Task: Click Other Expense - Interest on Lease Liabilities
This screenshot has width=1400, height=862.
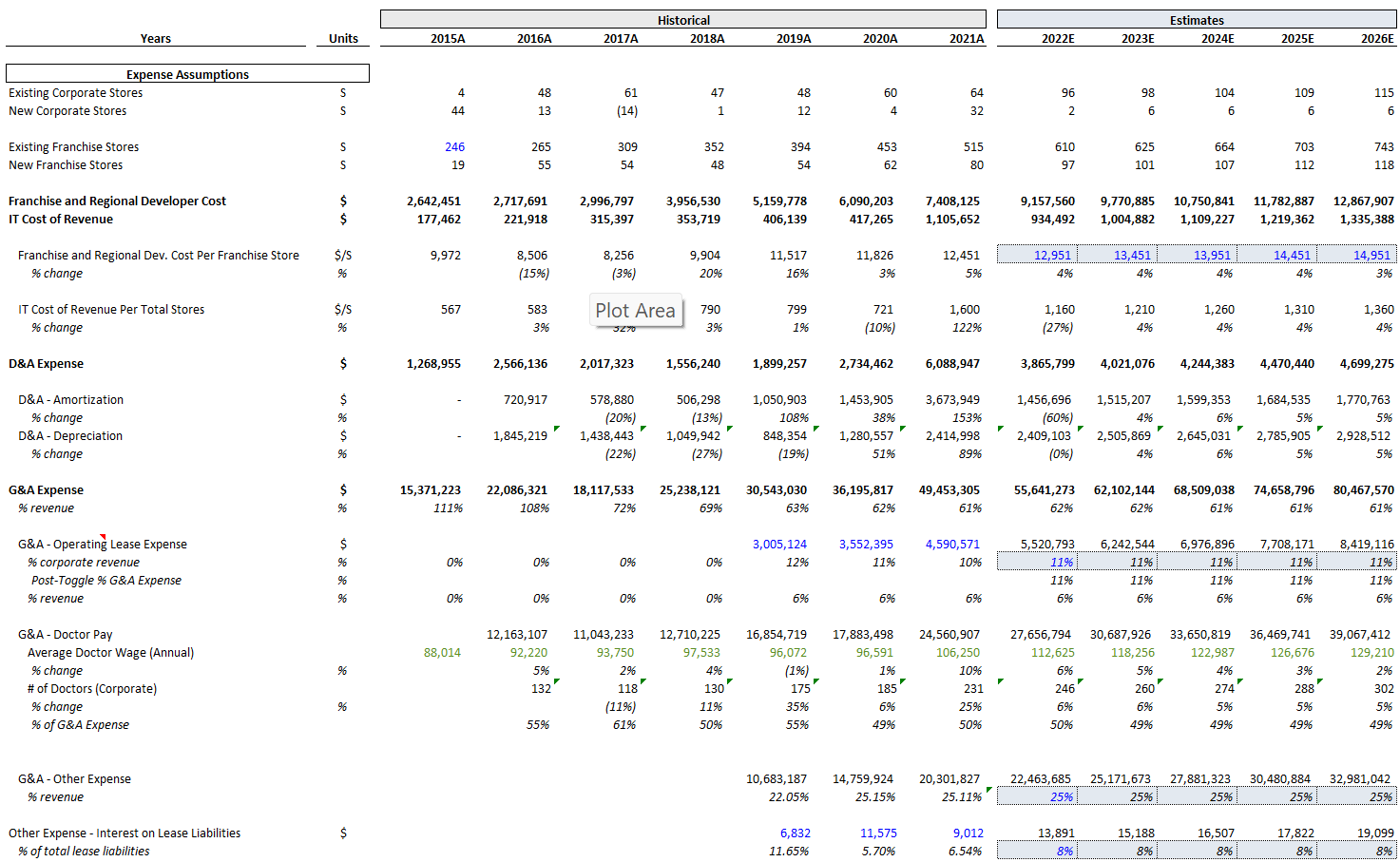Action: click(125, 833)
